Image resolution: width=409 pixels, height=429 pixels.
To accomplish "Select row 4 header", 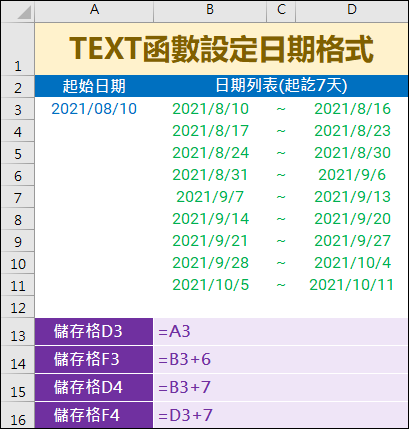I will coord(18,131).
